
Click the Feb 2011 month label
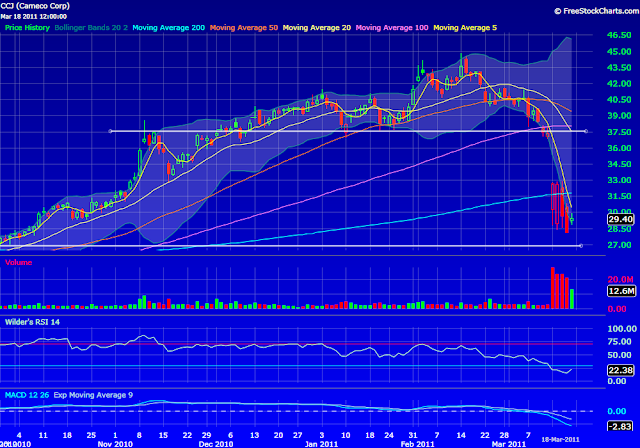tap(417, 444)
